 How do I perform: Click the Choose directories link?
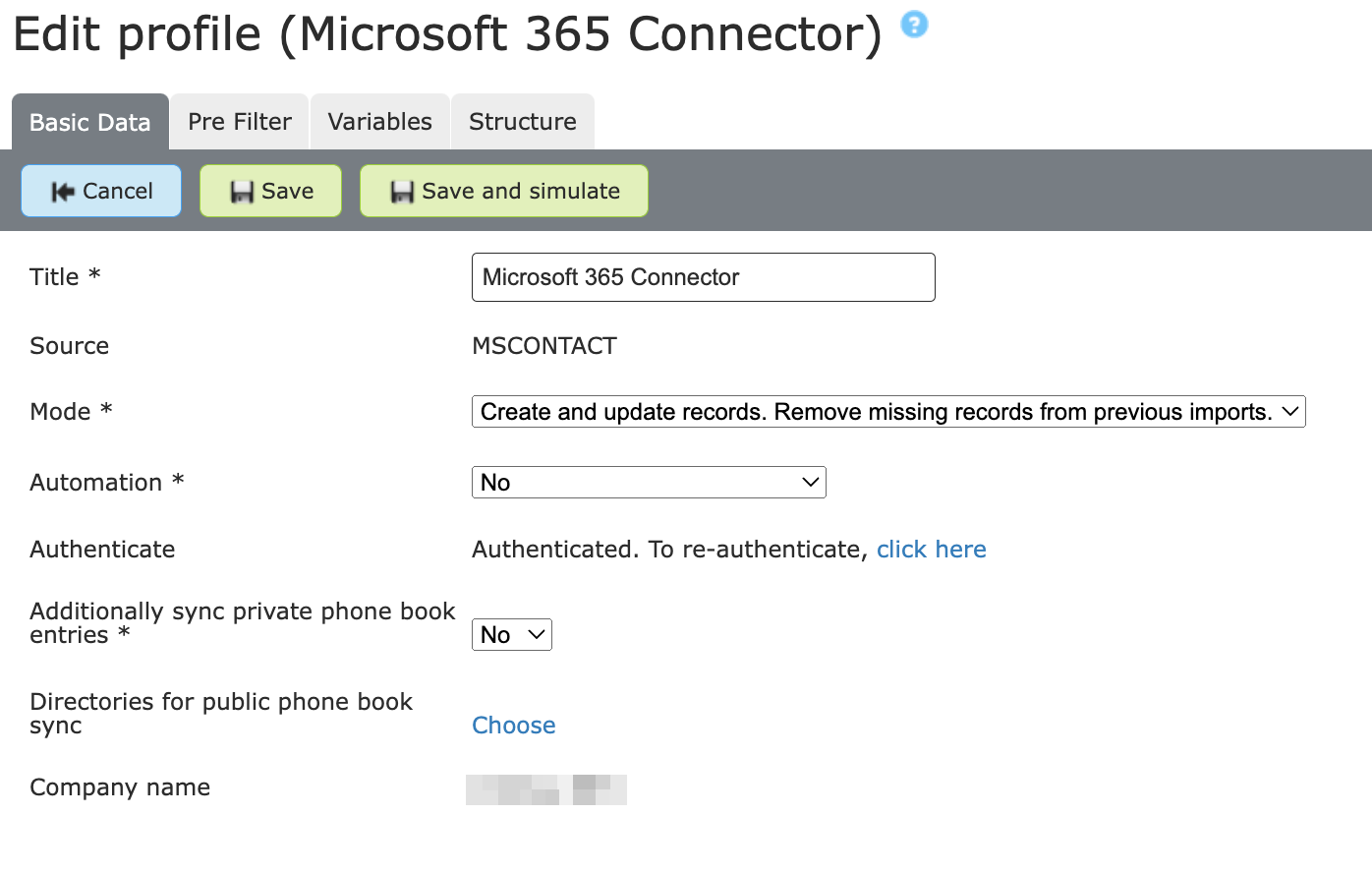pos(514,726)
